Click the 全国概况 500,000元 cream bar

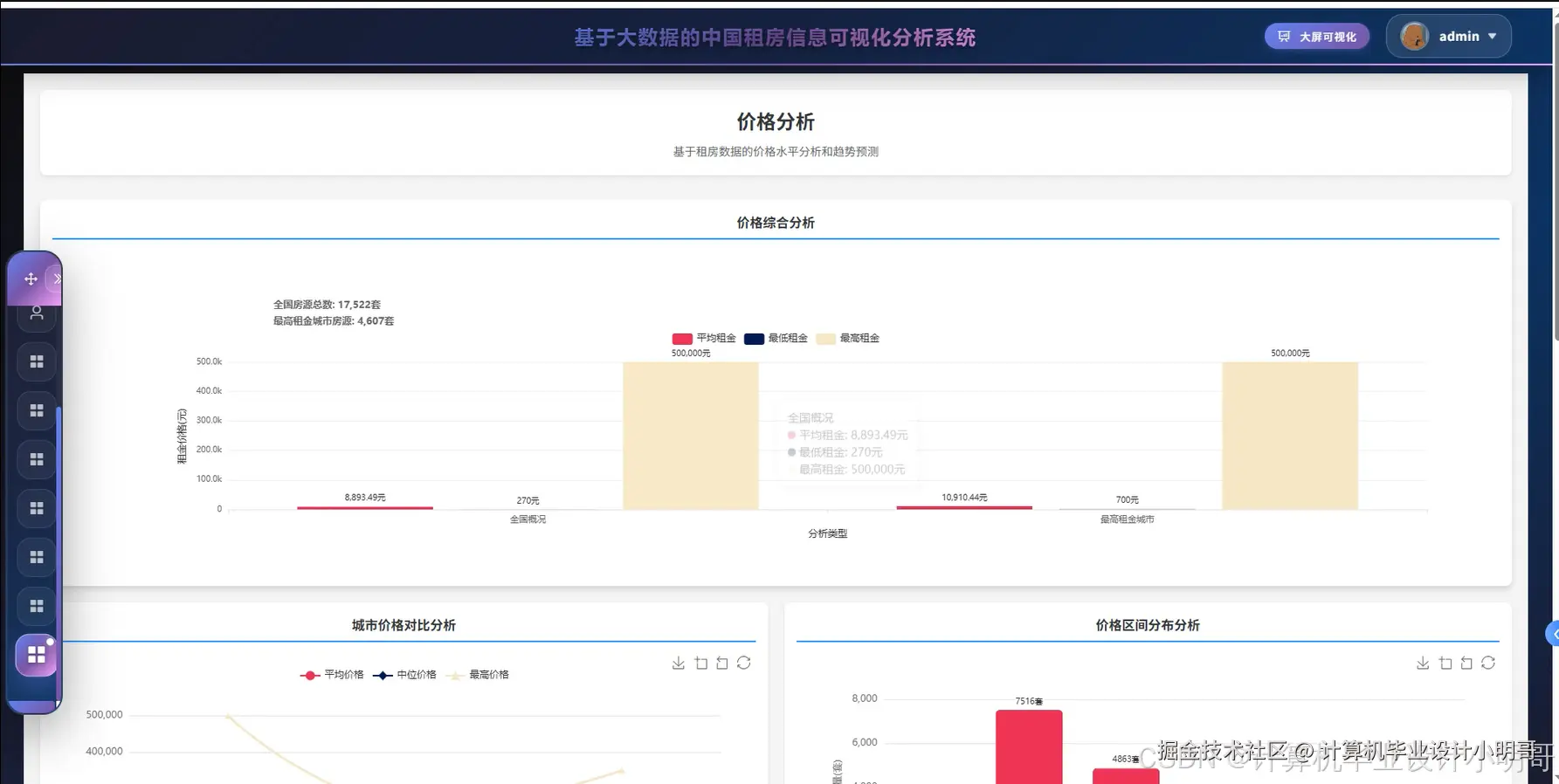click(x=691, y=436)
